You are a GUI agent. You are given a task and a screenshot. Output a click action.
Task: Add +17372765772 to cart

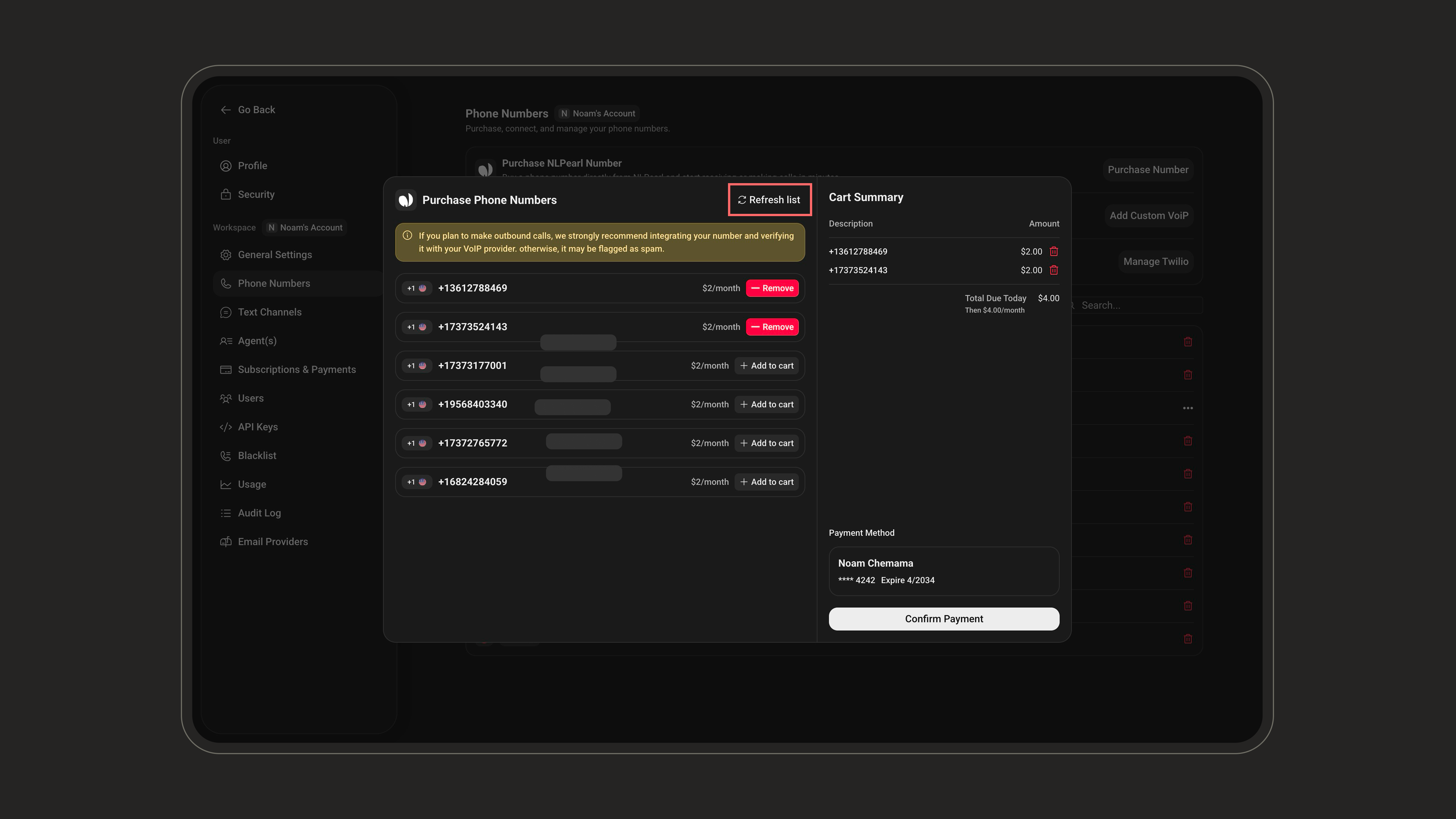click(766, 443)
